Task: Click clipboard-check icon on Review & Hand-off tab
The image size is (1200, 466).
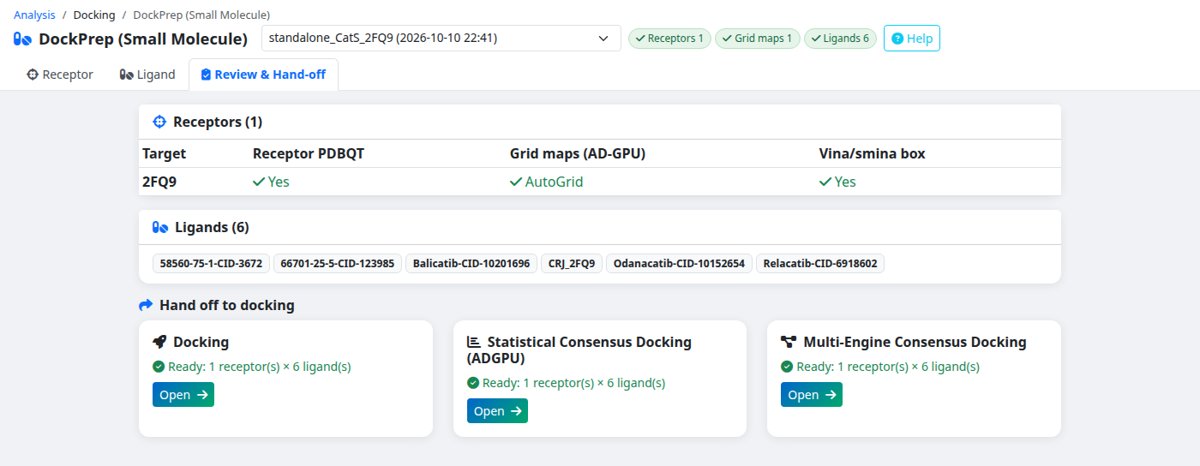Action: [206, 74]
